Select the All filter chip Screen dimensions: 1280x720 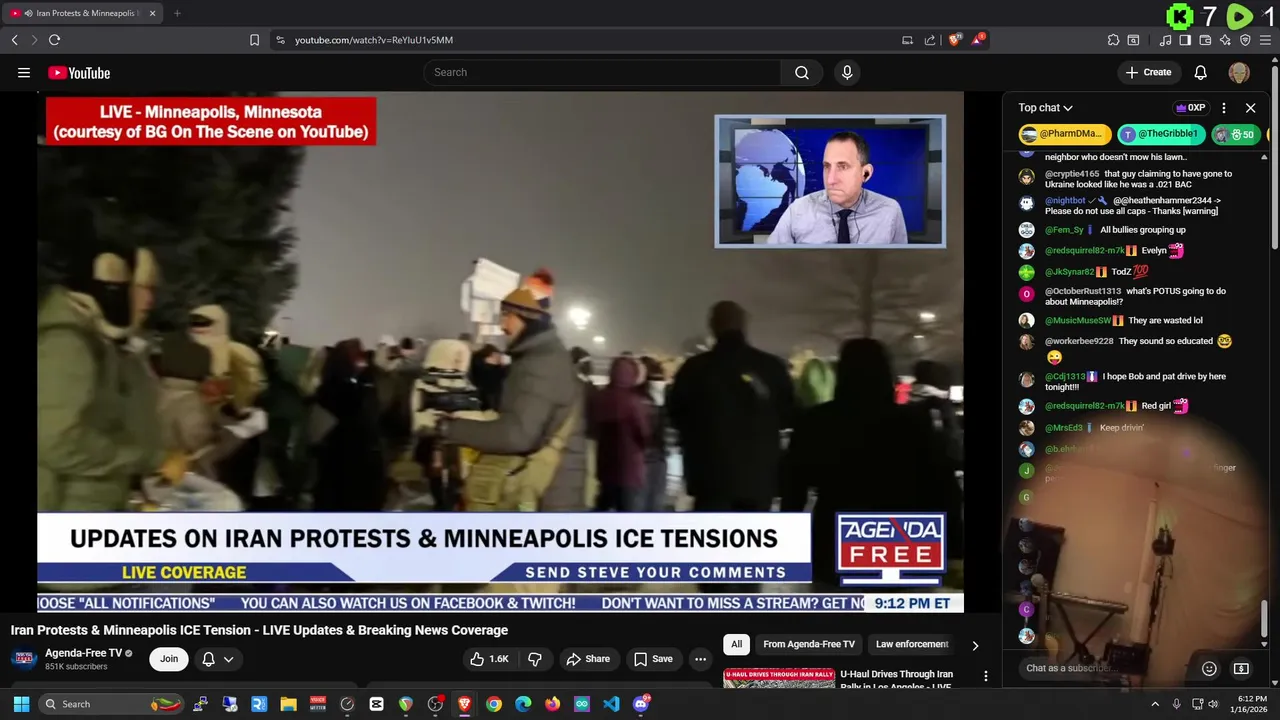coord(737,644)
